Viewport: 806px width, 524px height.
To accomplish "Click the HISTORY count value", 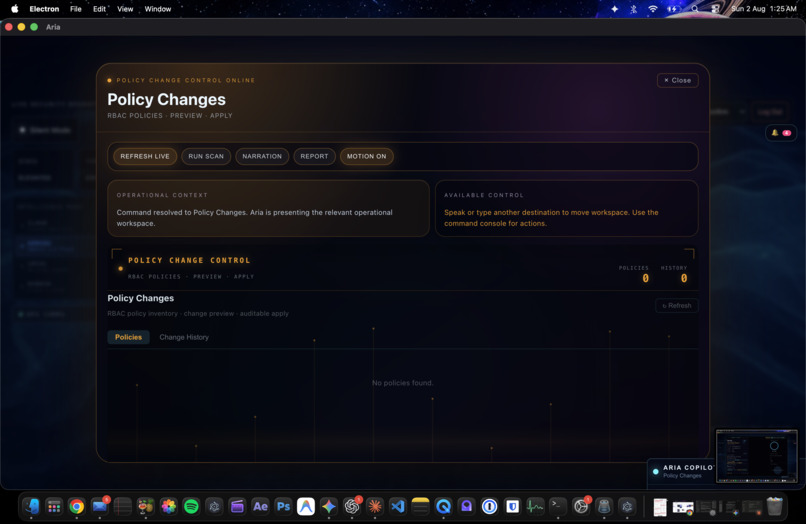I will [684, 278].
